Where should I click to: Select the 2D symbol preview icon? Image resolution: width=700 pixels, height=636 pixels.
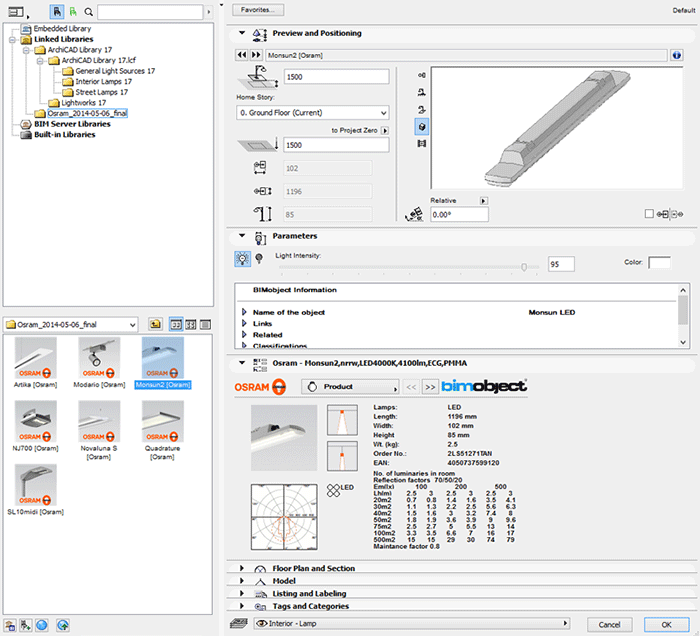[x=421, y=75]
